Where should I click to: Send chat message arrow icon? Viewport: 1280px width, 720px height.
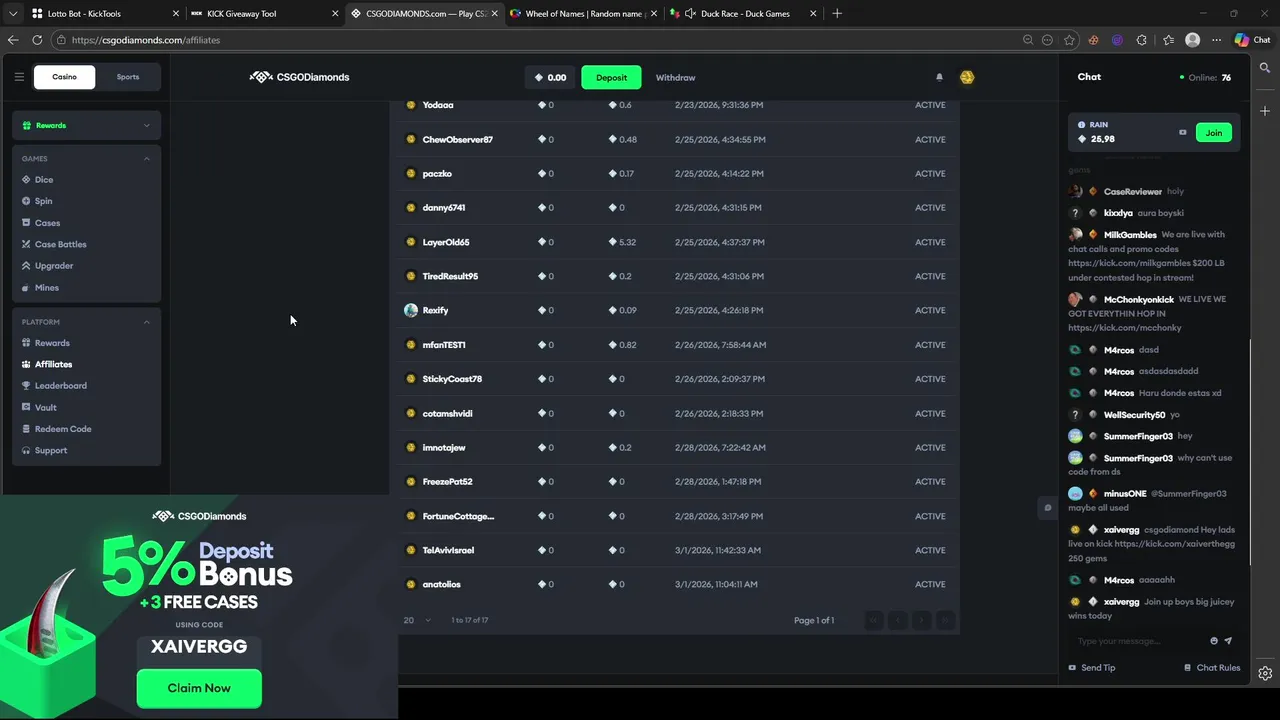(x=1228, y=641)
